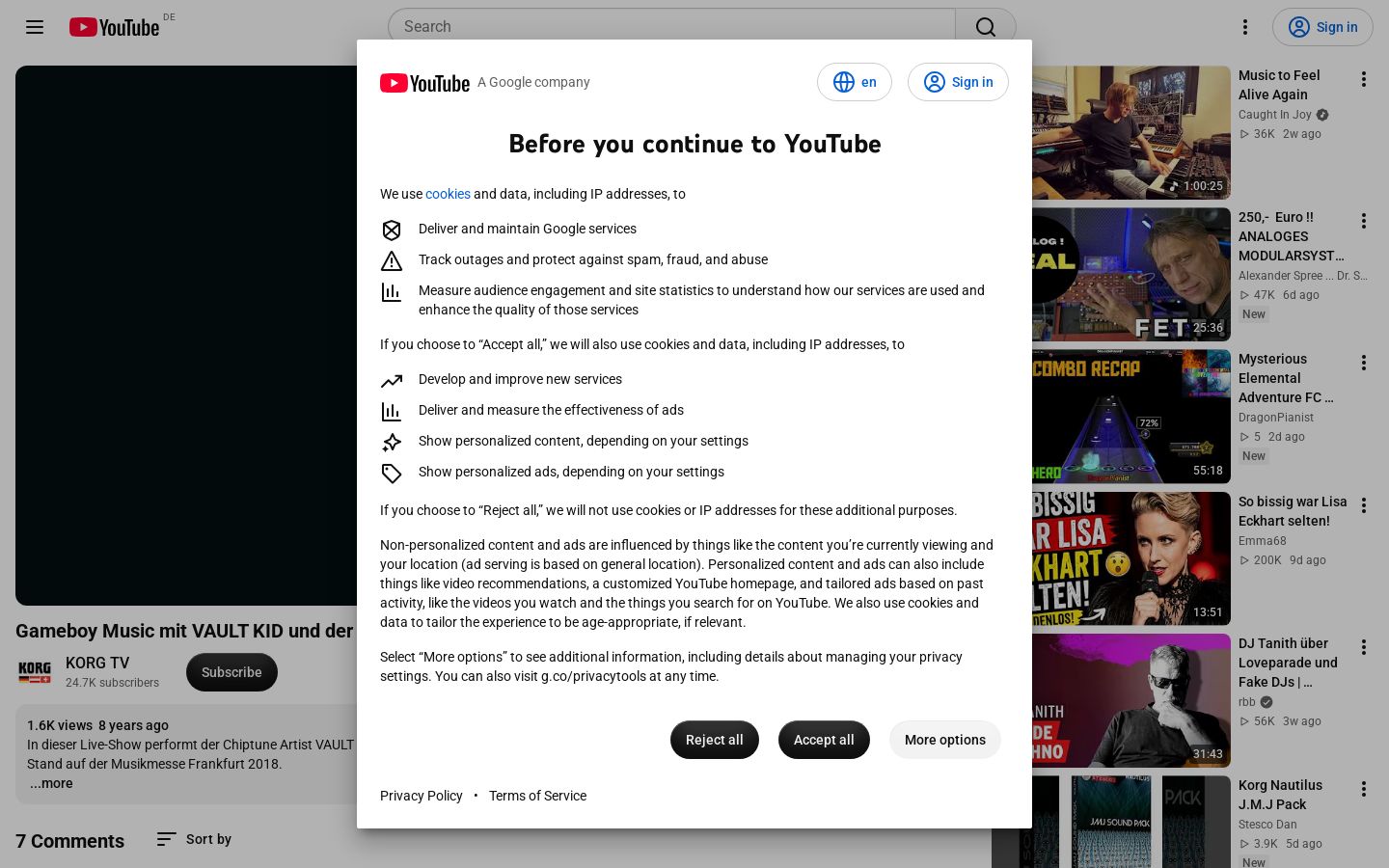
Task: Click the YouTube logo in the page header
Action: [x=114, y=27]
